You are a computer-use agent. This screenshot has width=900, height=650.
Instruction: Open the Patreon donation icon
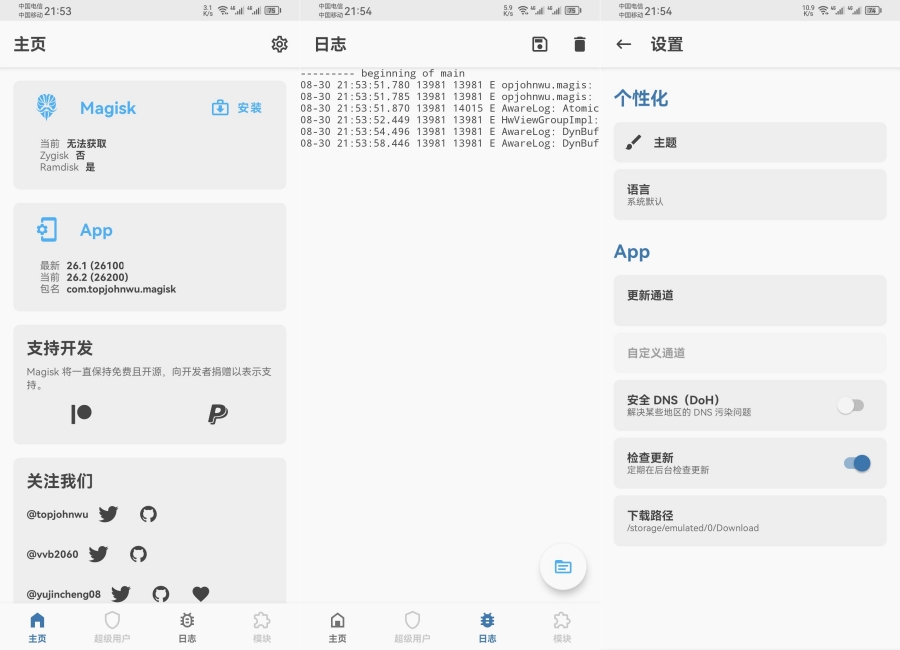coord(81,413)
